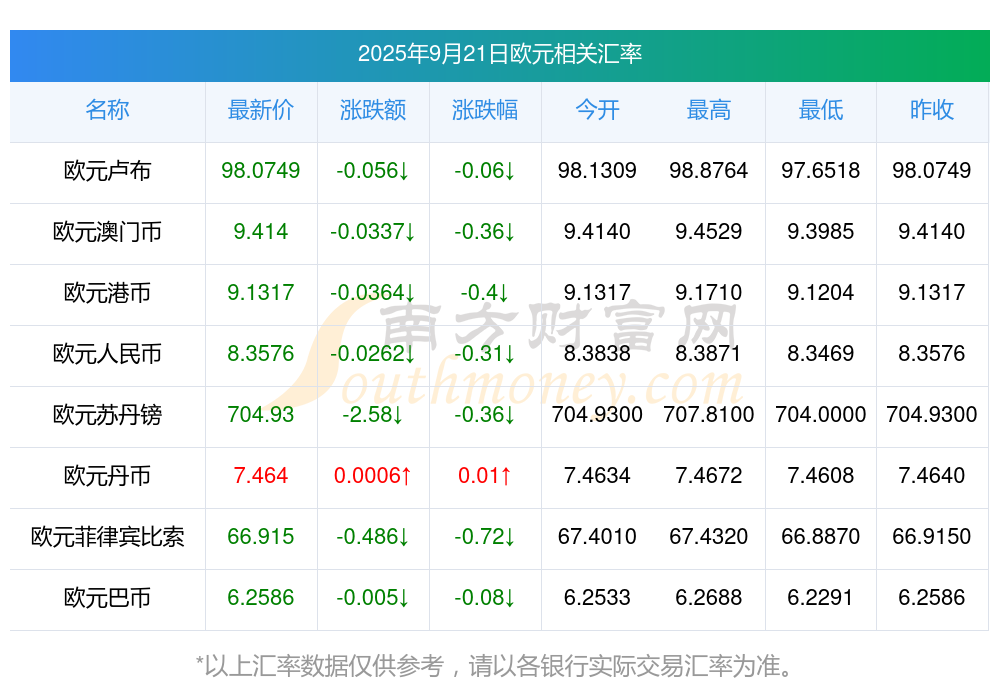Click the opening price 98.1309
Screen dimensions: 1000x698
597,171
